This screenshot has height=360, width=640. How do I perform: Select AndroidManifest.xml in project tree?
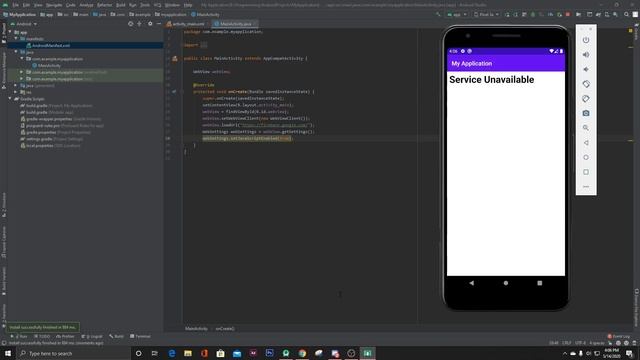pyautogui.click(x=51, y=45)
